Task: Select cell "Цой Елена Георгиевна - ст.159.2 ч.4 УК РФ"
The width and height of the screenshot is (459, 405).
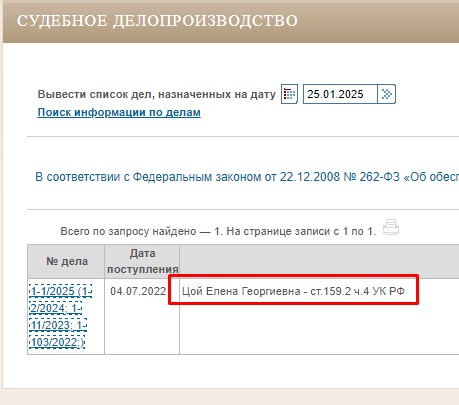Action: [x=293, y=291]
